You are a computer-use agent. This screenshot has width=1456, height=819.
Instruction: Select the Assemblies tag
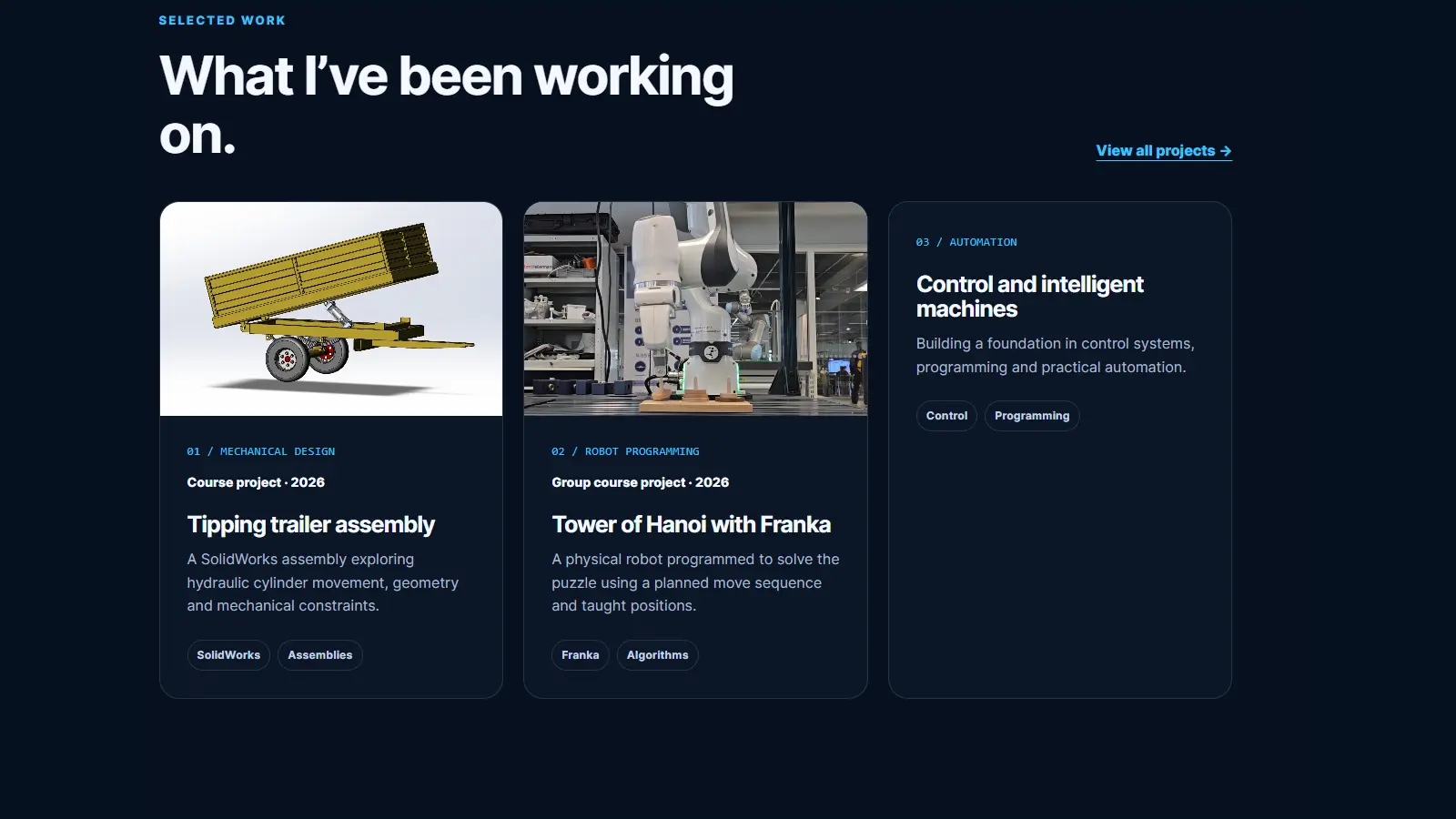[319, 655]
